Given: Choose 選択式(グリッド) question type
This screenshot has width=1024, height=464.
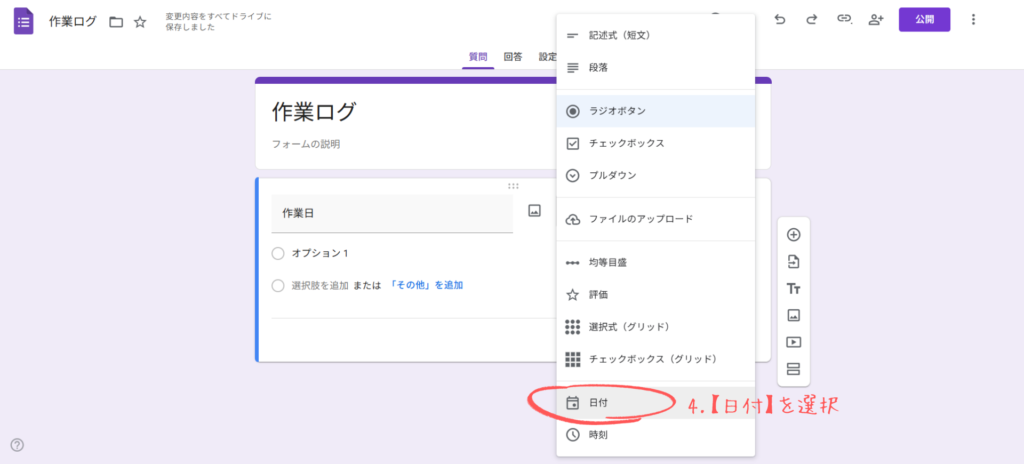Looking at the screenshot, I should tap(656, 326).
